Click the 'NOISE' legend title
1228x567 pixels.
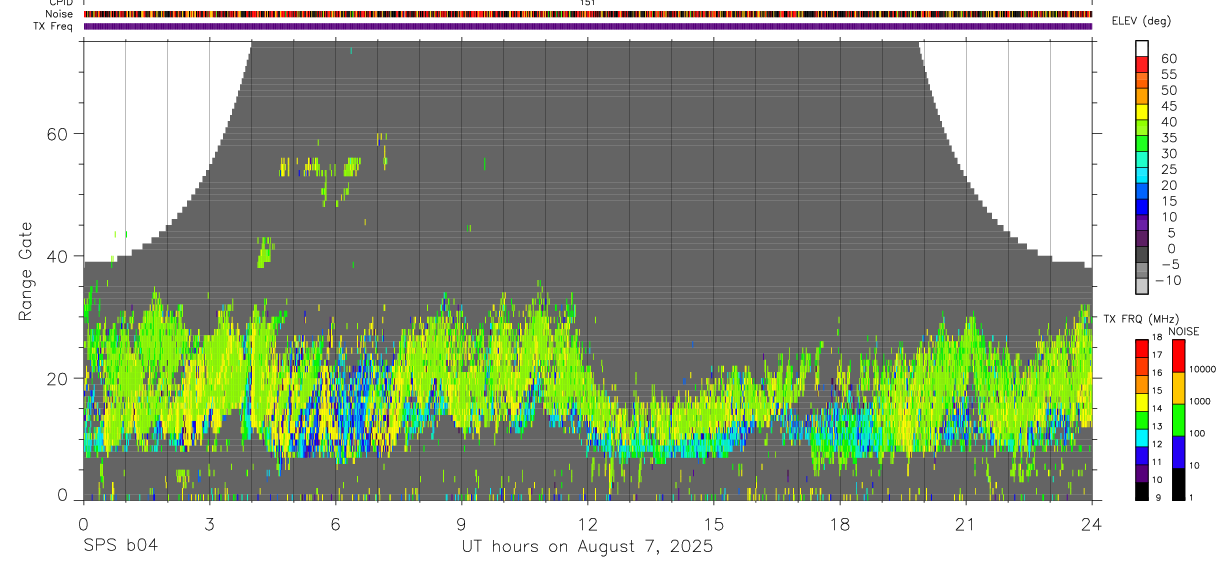pyautogui.click(x=1184, y=331)
